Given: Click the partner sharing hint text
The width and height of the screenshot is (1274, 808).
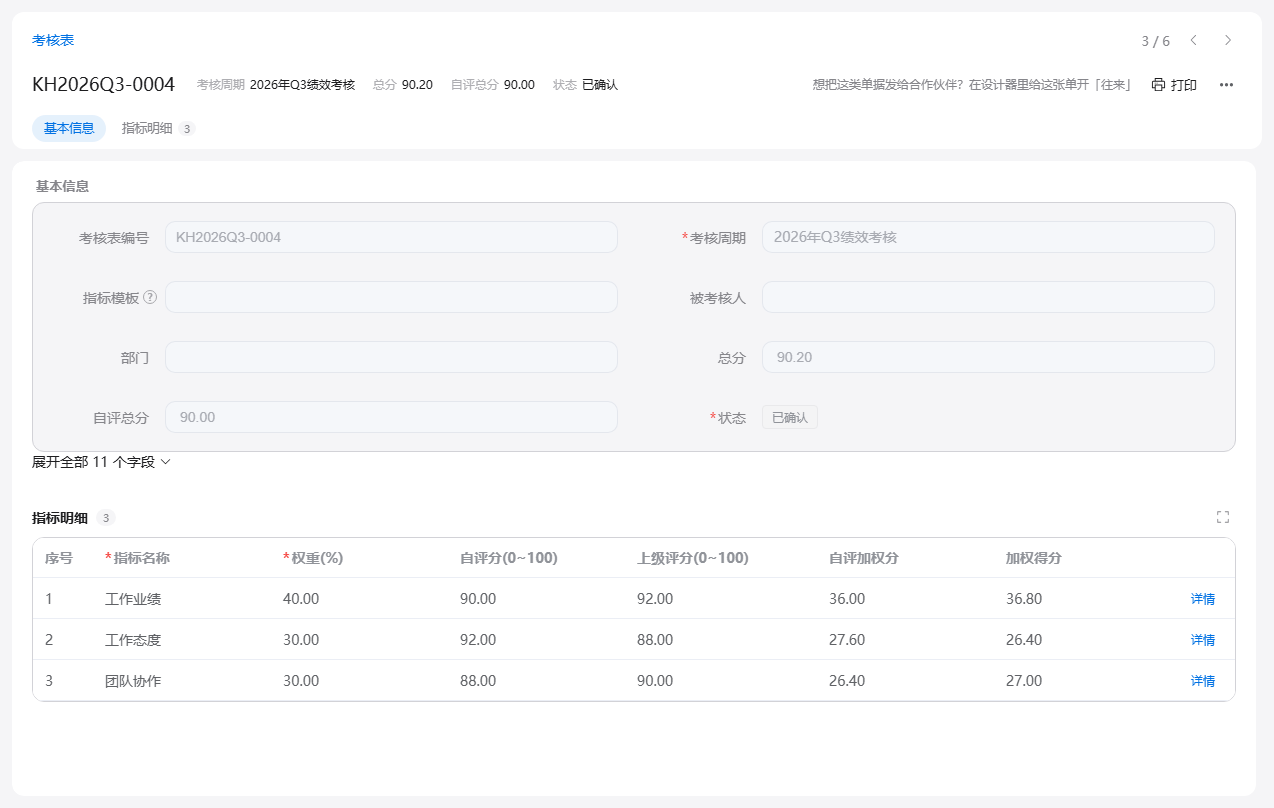Looking at the screenshot, I should 972,85.
